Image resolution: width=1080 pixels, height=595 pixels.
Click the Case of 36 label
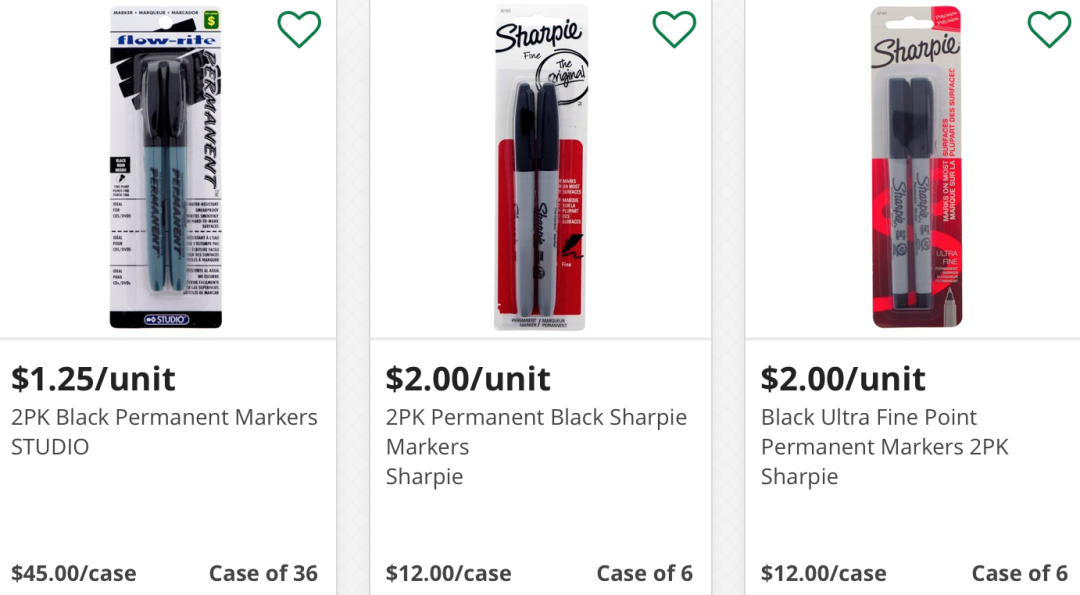click(x=263, y=573)
